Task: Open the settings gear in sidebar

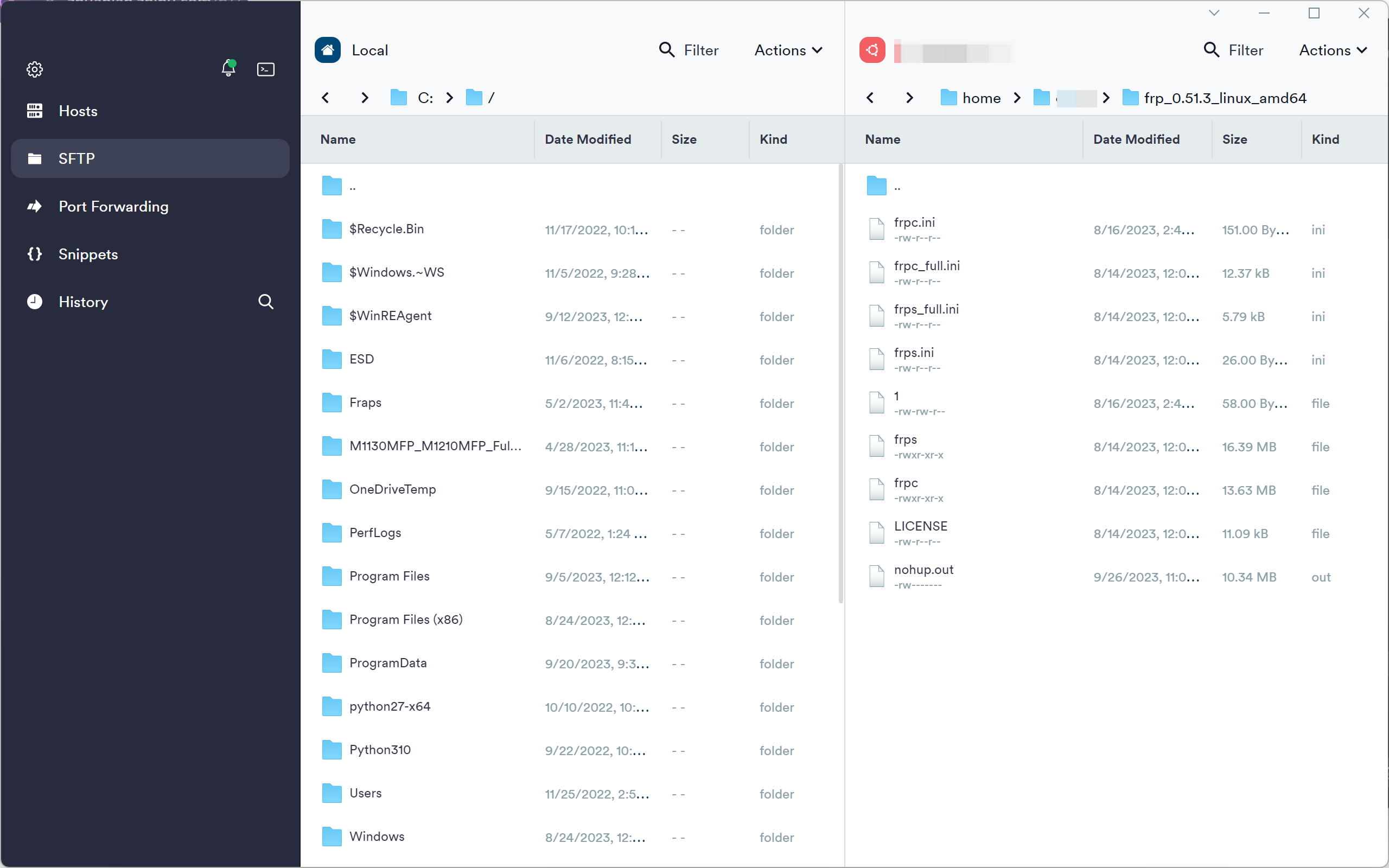Action: (34, 69)
